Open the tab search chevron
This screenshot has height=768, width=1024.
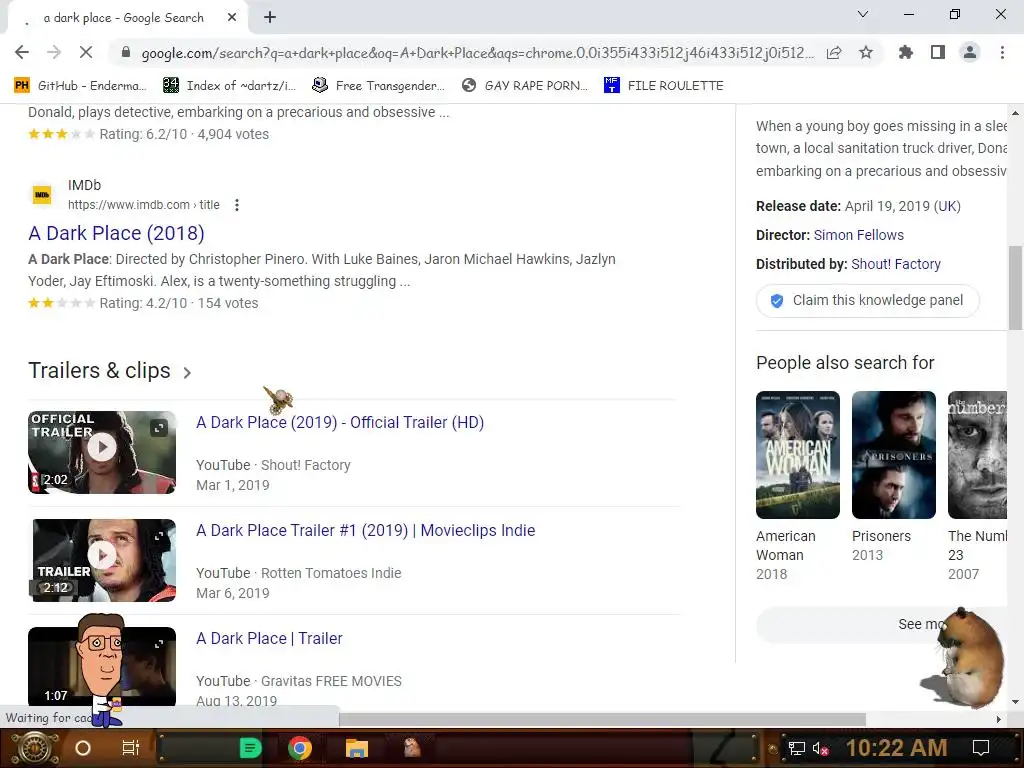863,14
